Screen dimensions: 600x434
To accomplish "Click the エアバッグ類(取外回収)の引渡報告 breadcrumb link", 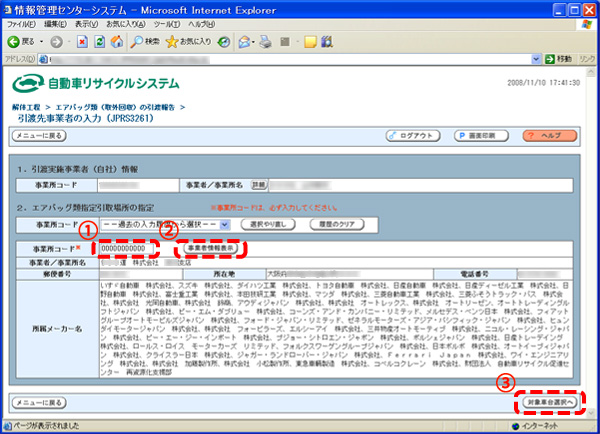I will click(115, 108).
